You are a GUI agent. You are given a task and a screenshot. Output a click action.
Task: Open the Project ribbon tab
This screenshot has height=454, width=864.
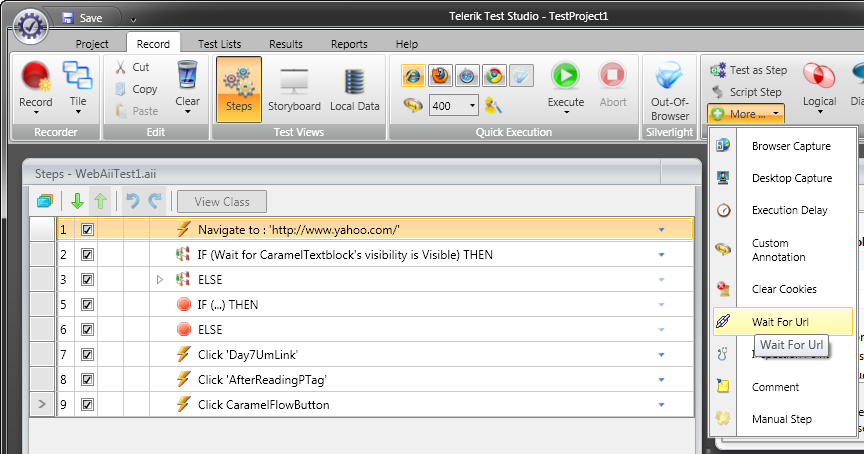point(92,44)
